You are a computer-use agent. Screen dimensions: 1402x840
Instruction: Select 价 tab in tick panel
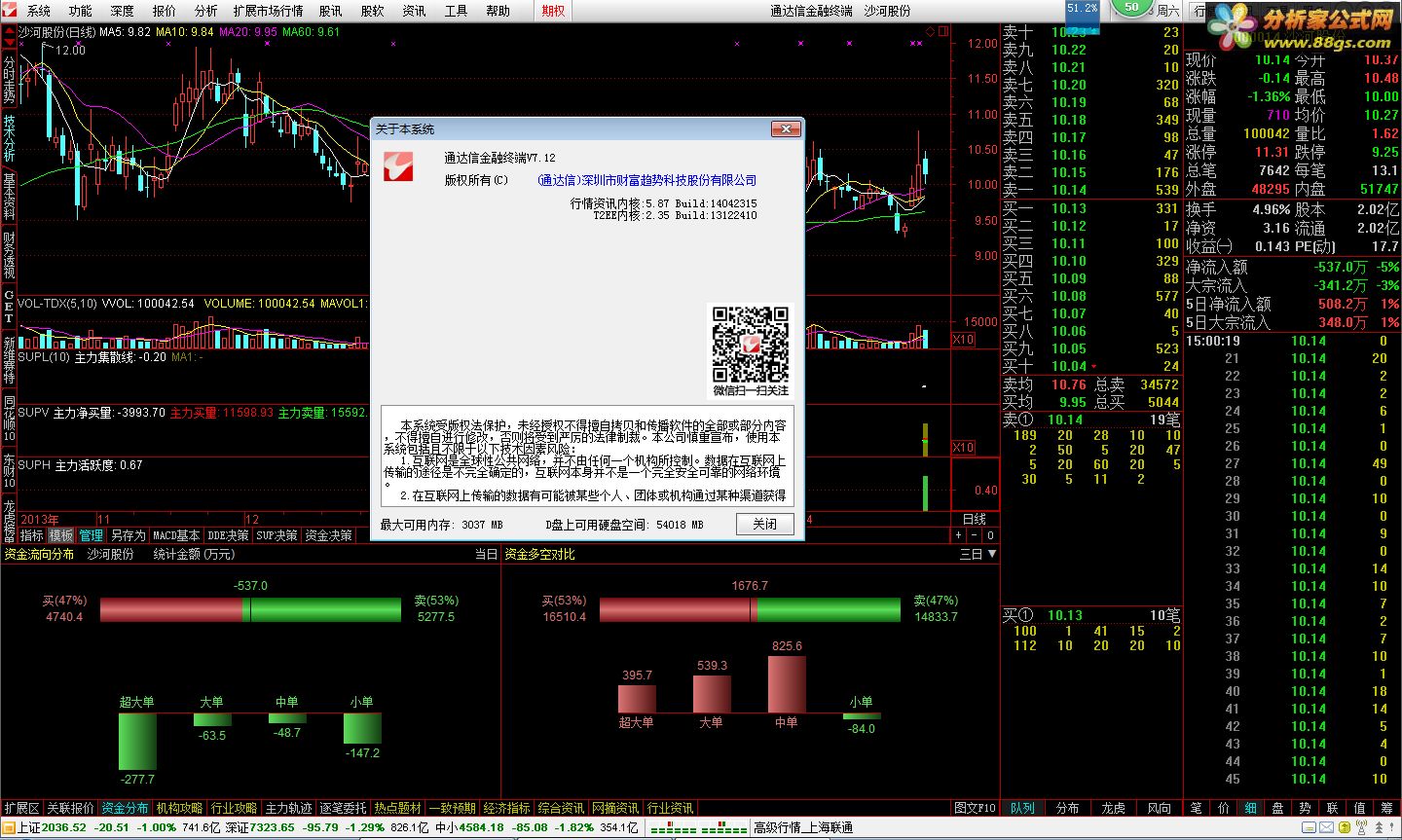1223,808
